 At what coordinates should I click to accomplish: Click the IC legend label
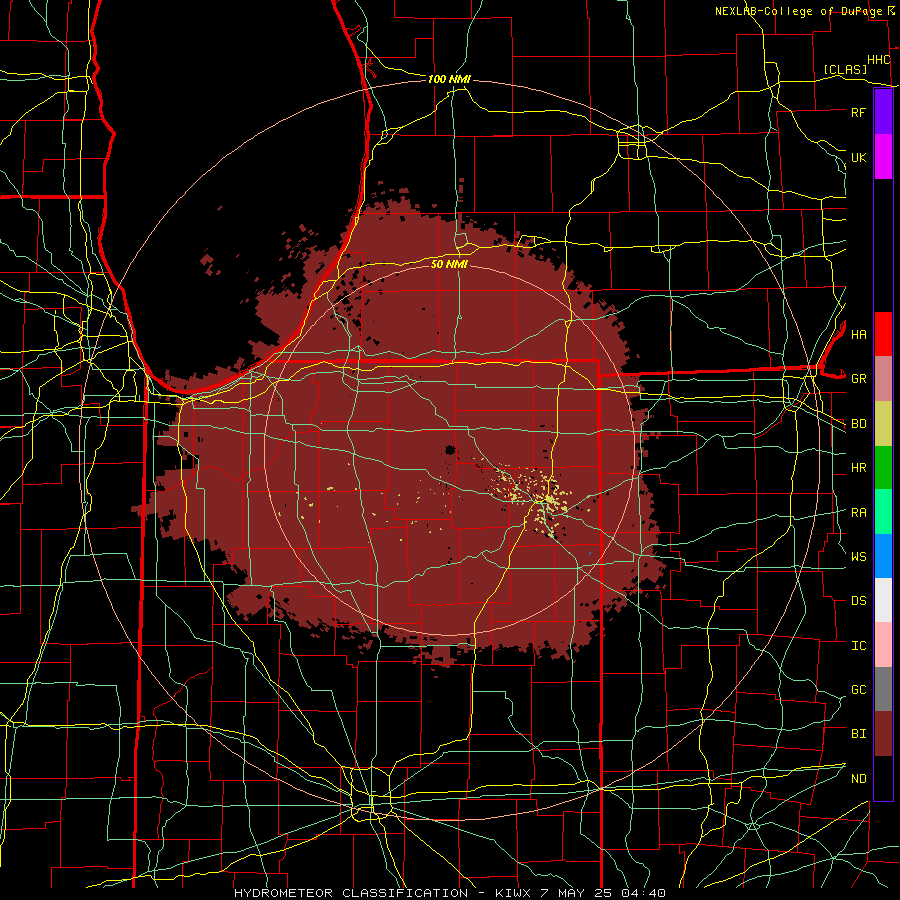pos(858,645)
